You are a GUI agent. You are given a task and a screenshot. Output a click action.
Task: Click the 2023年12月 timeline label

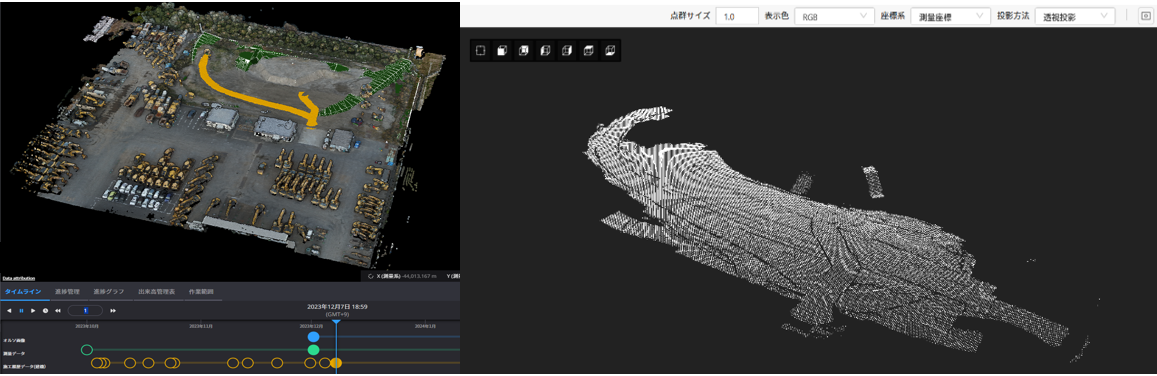(311, 325)
